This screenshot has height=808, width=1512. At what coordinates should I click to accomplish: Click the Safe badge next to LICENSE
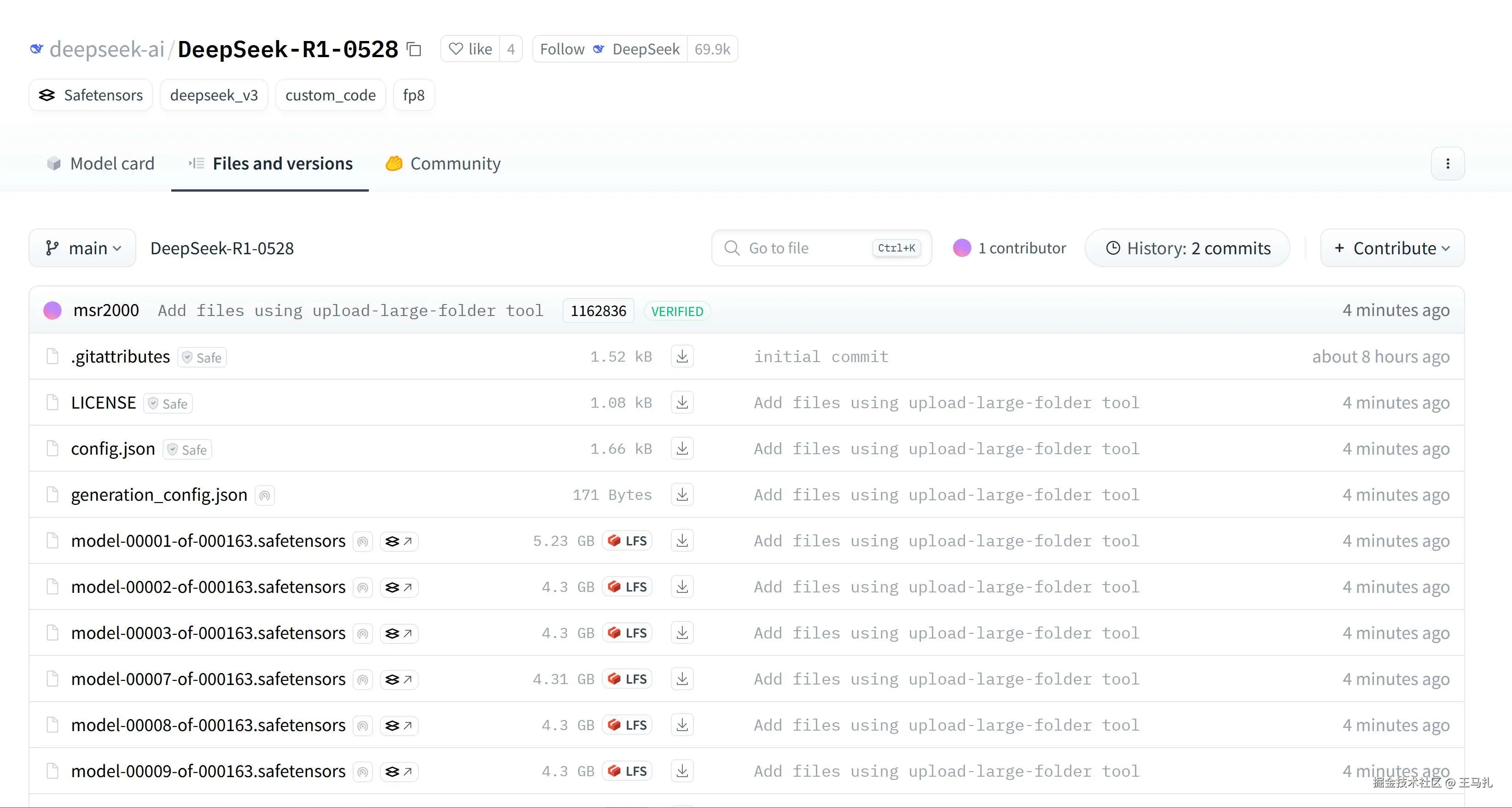[x=169, y=404]
